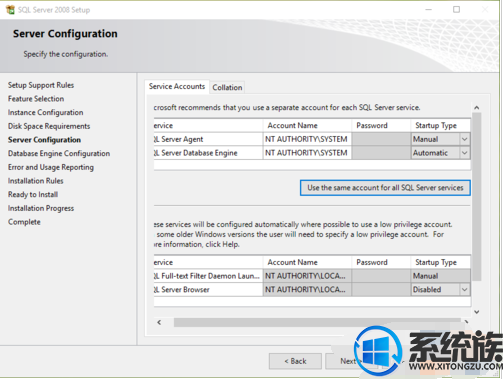
Task: Click the horizontal scrollbar left arrow
Action: [x=159, y=322]
